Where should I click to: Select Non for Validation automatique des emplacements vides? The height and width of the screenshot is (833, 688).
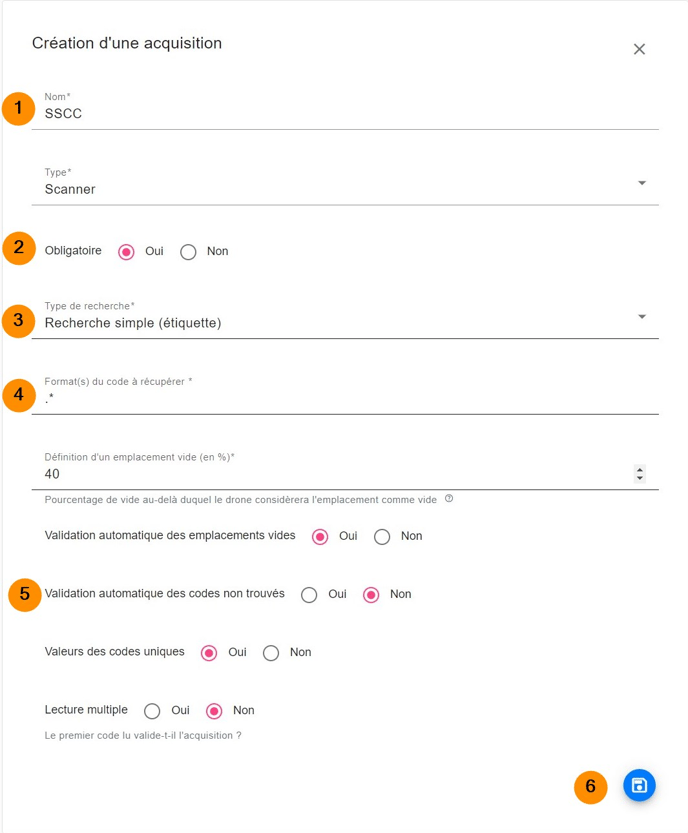pos(382,537)
